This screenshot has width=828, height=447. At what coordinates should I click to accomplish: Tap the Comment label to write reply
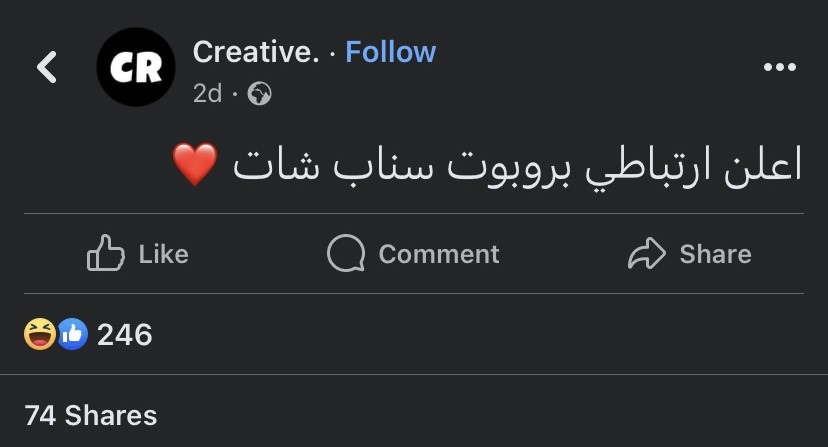click(x=439, y=254)
